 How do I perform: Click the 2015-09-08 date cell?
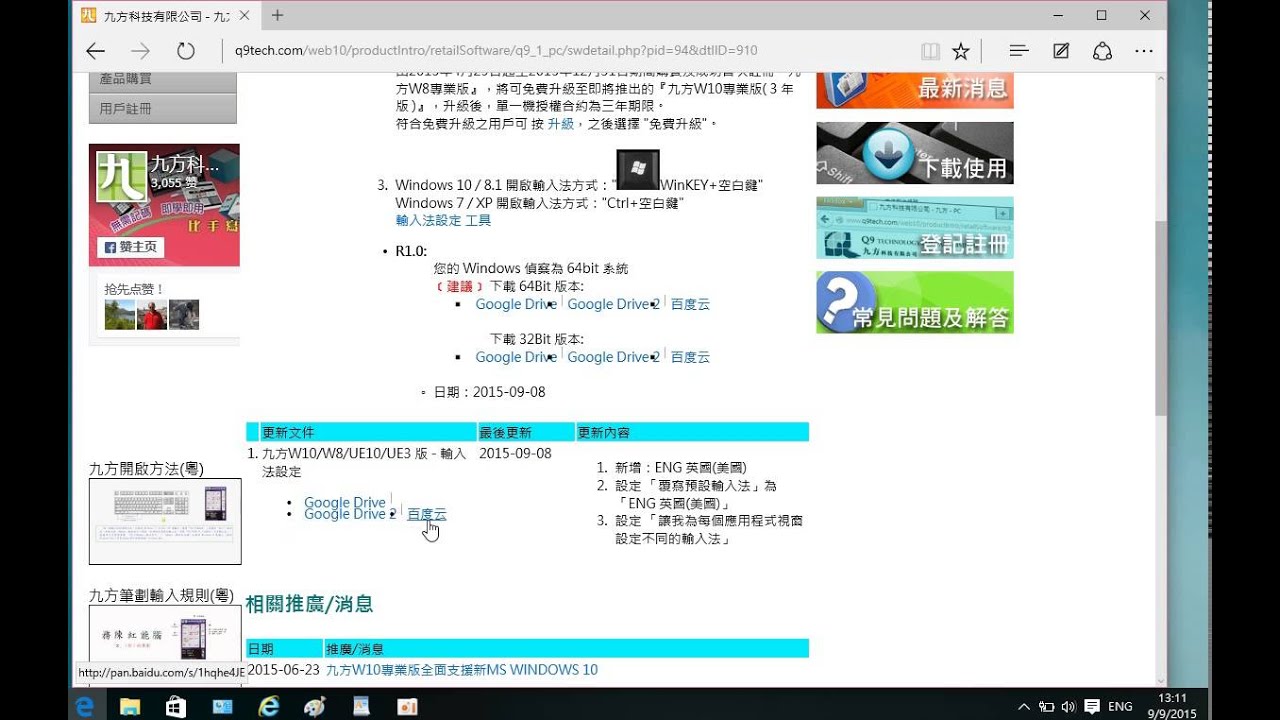click(515, 453)
